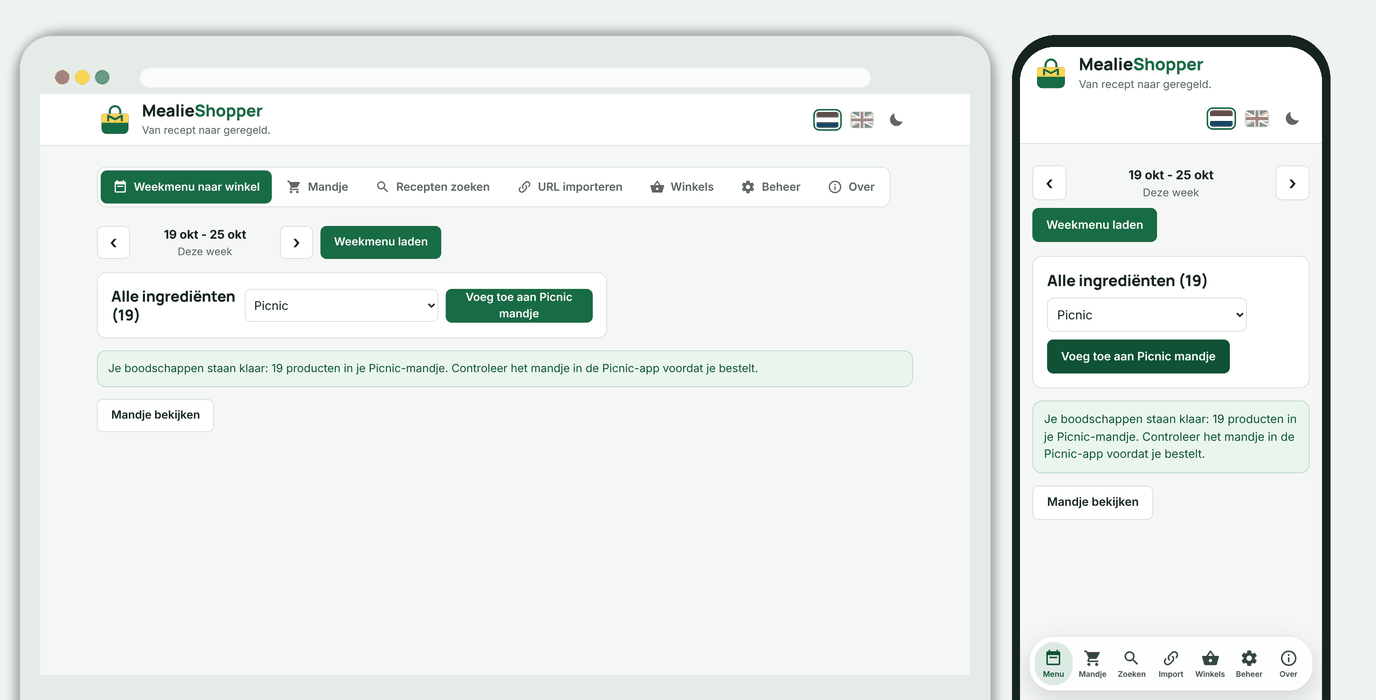Click desktop 'Voeg toe aan Picnic mandje'
This screenshot has width=1376, height=700.
pyautogui.click(x=519, y=306)
